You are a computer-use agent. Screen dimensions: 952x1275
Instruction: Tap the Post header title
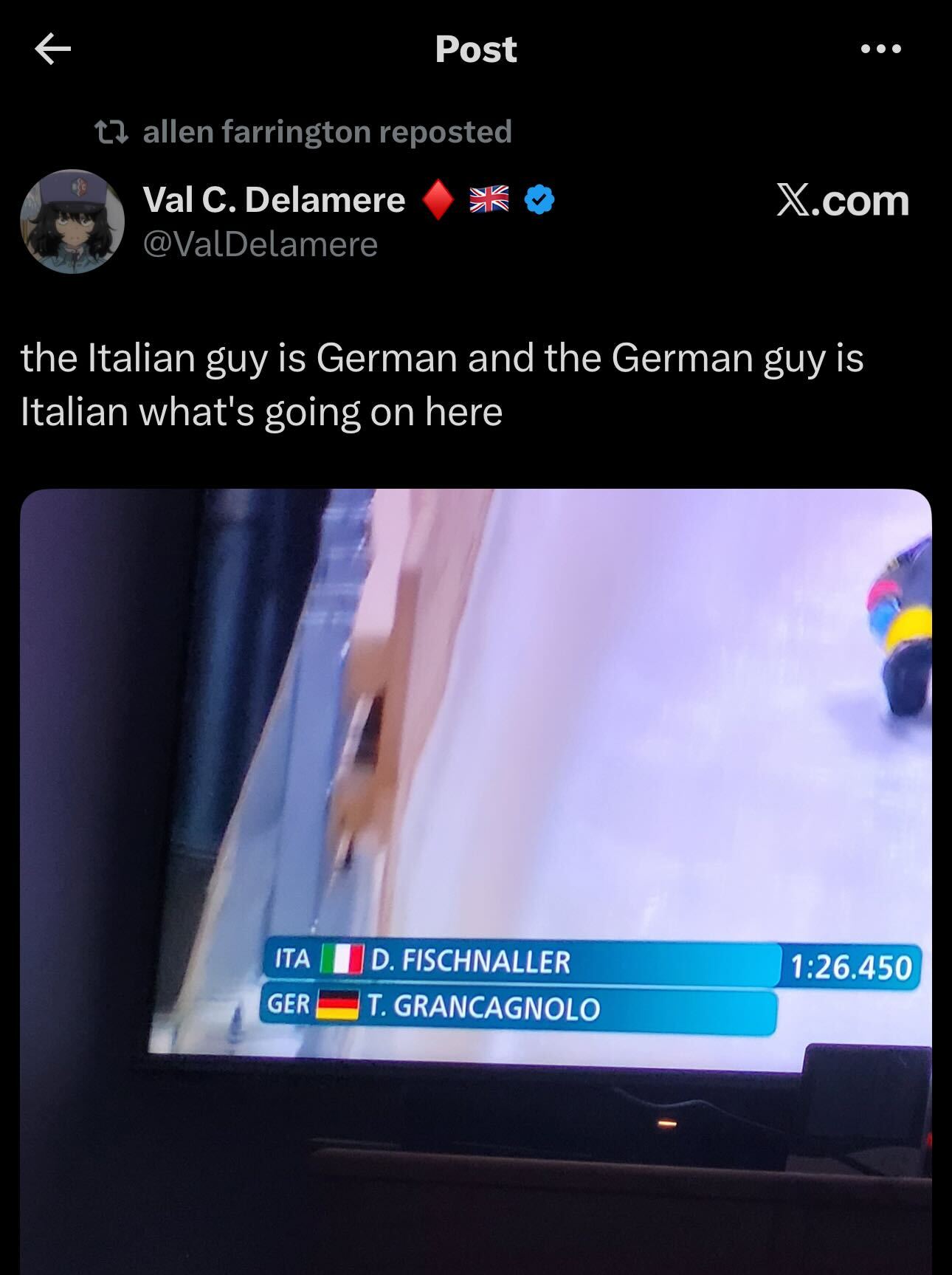click(x=476, y=49)
